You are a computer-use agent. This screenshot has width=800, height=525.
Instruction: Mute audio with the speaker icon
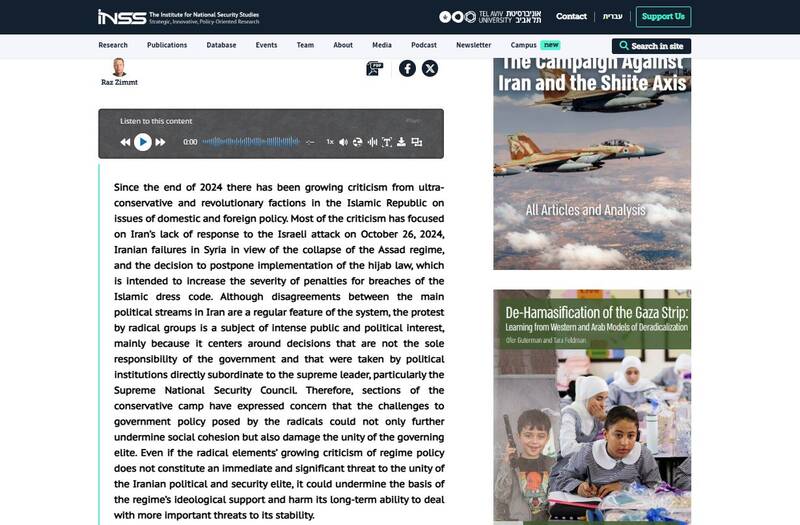pos(343,142)
